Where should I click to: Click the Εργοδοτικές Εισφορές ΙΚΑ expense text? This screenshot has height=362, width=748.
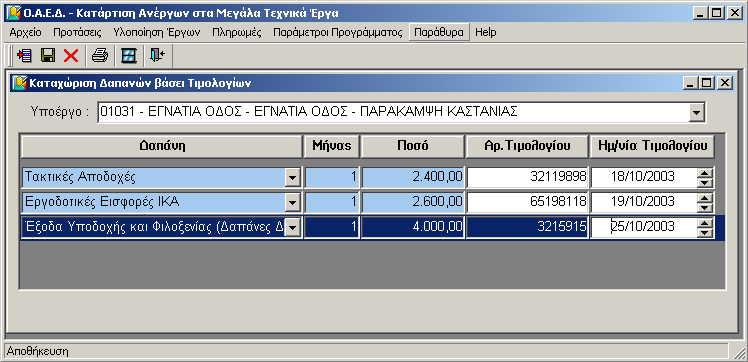[x=102, y=202]
